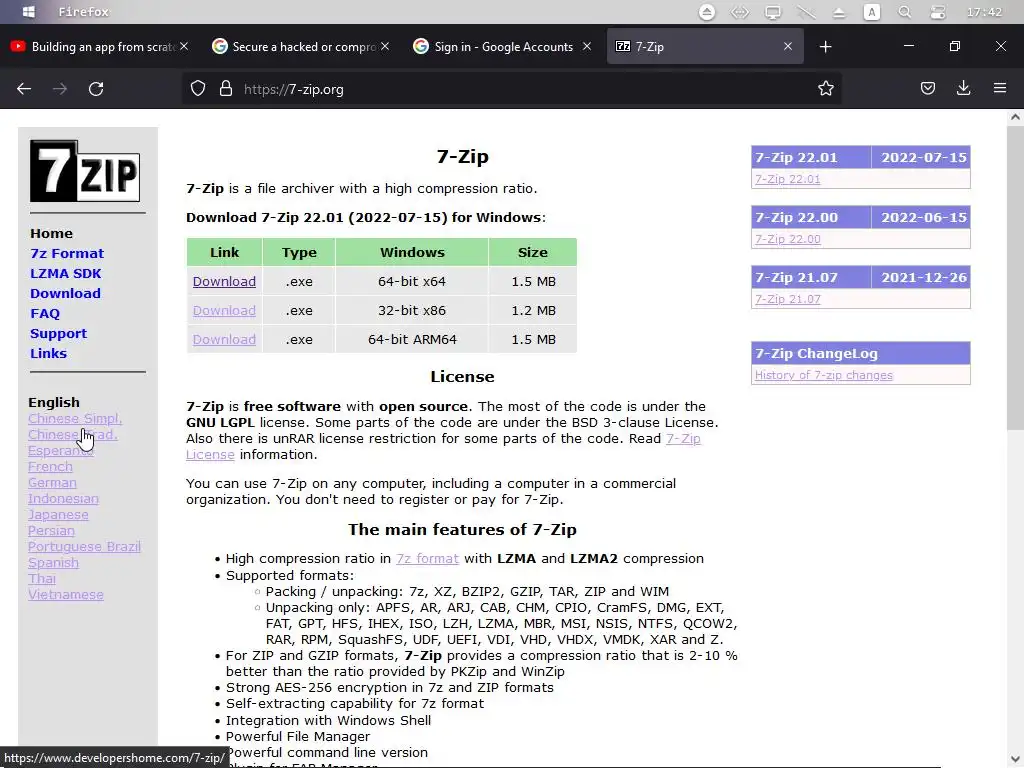Download the 64-bit x64 .exe
The width and height of the screenshot is (1024, 768).
point(224,281)
